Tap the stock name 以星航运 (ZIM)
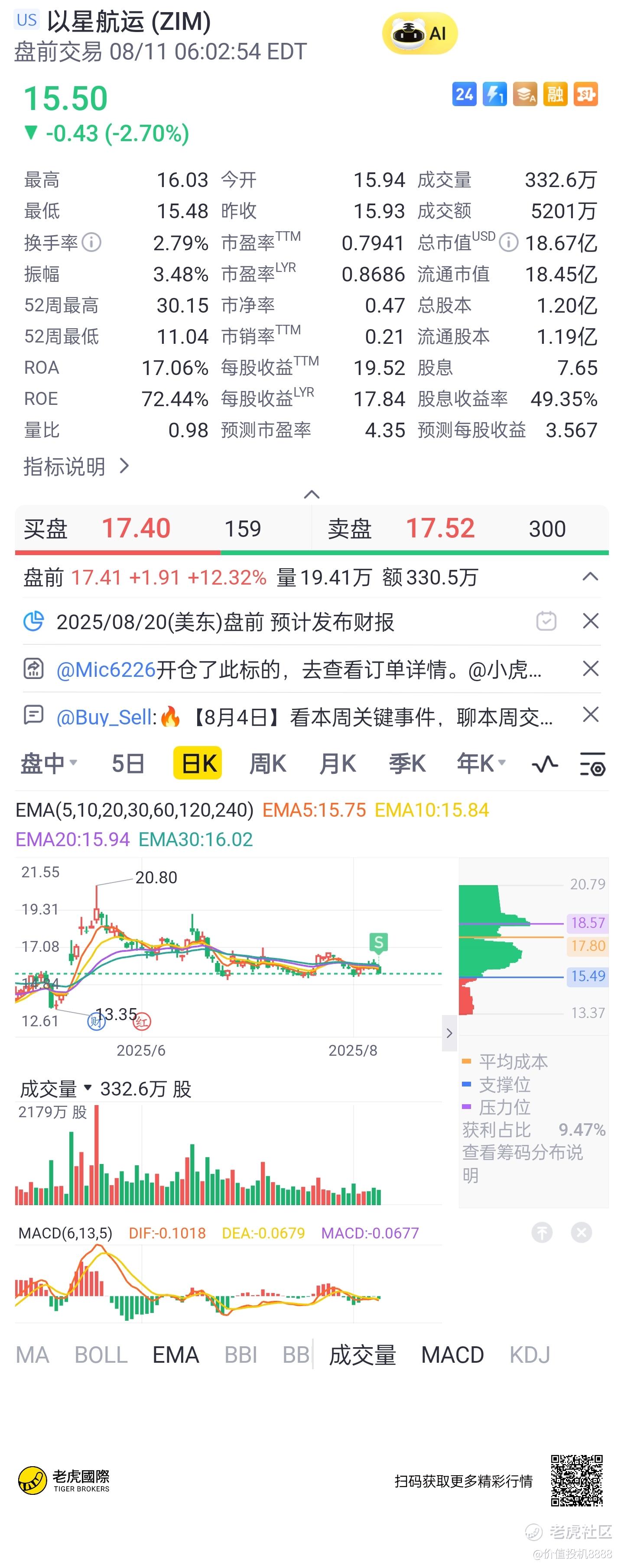Image resolution: width=624 pixels, height=1568 pixels. tap(129, 21)
